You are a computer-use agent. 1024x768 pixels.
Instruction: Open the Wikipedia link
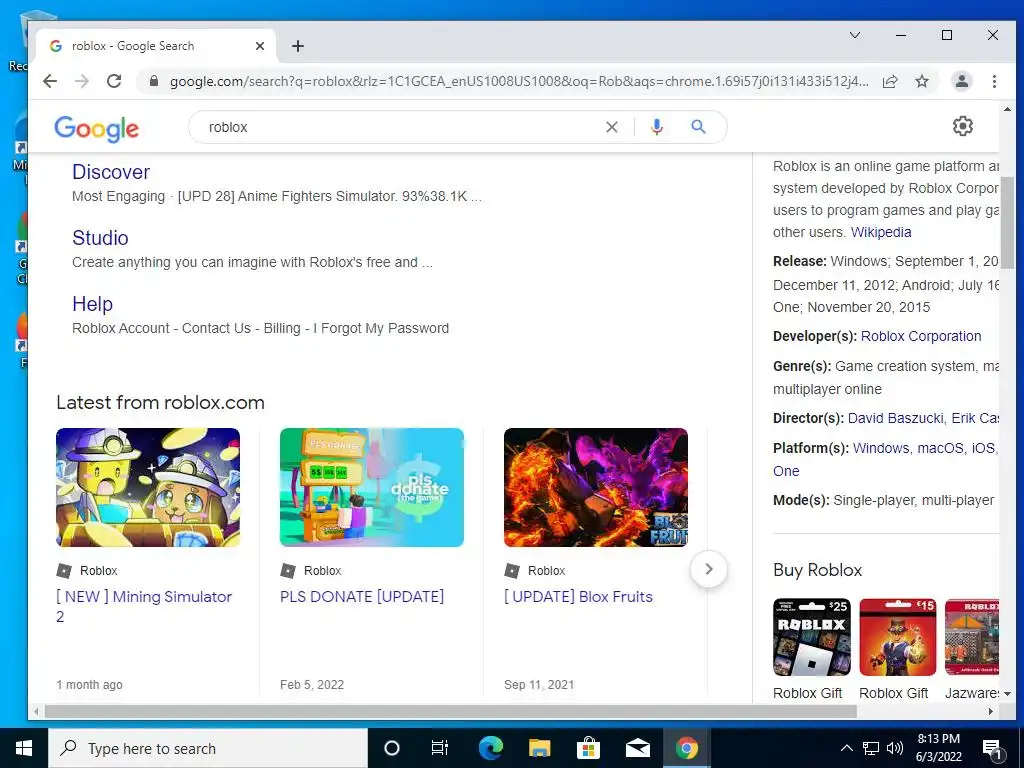[x=880, y=232]
